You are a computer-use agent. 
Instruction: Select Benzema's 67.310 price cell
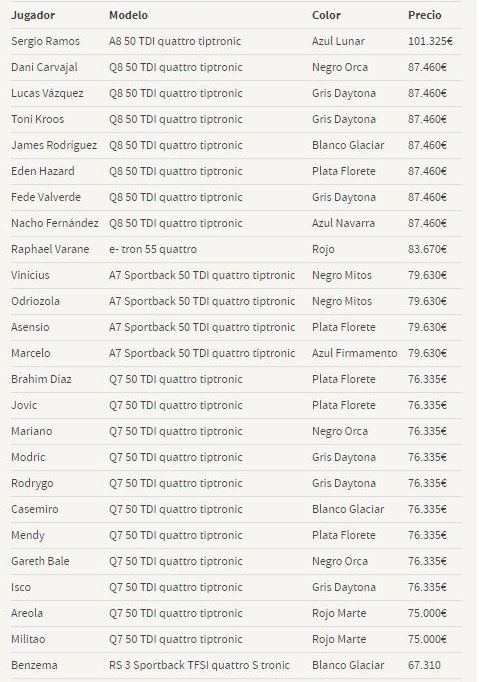coord(424,665)
